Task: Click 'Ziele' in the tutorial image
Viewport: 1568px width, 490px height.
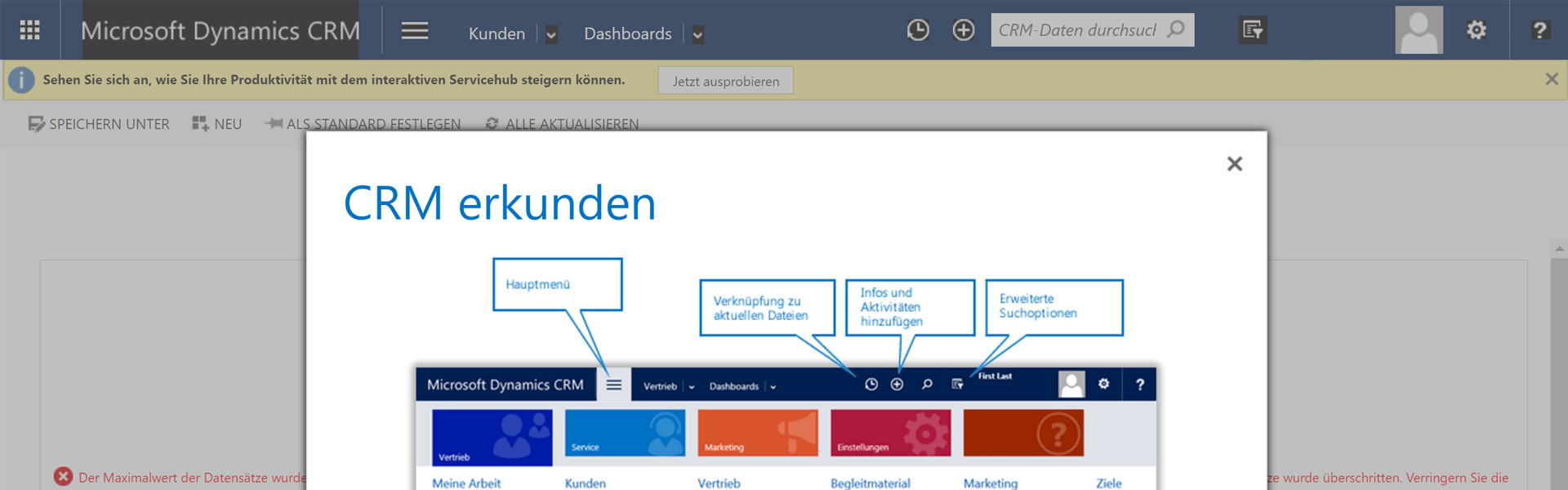Action: pyautogui.click(x=1109, y=483)
